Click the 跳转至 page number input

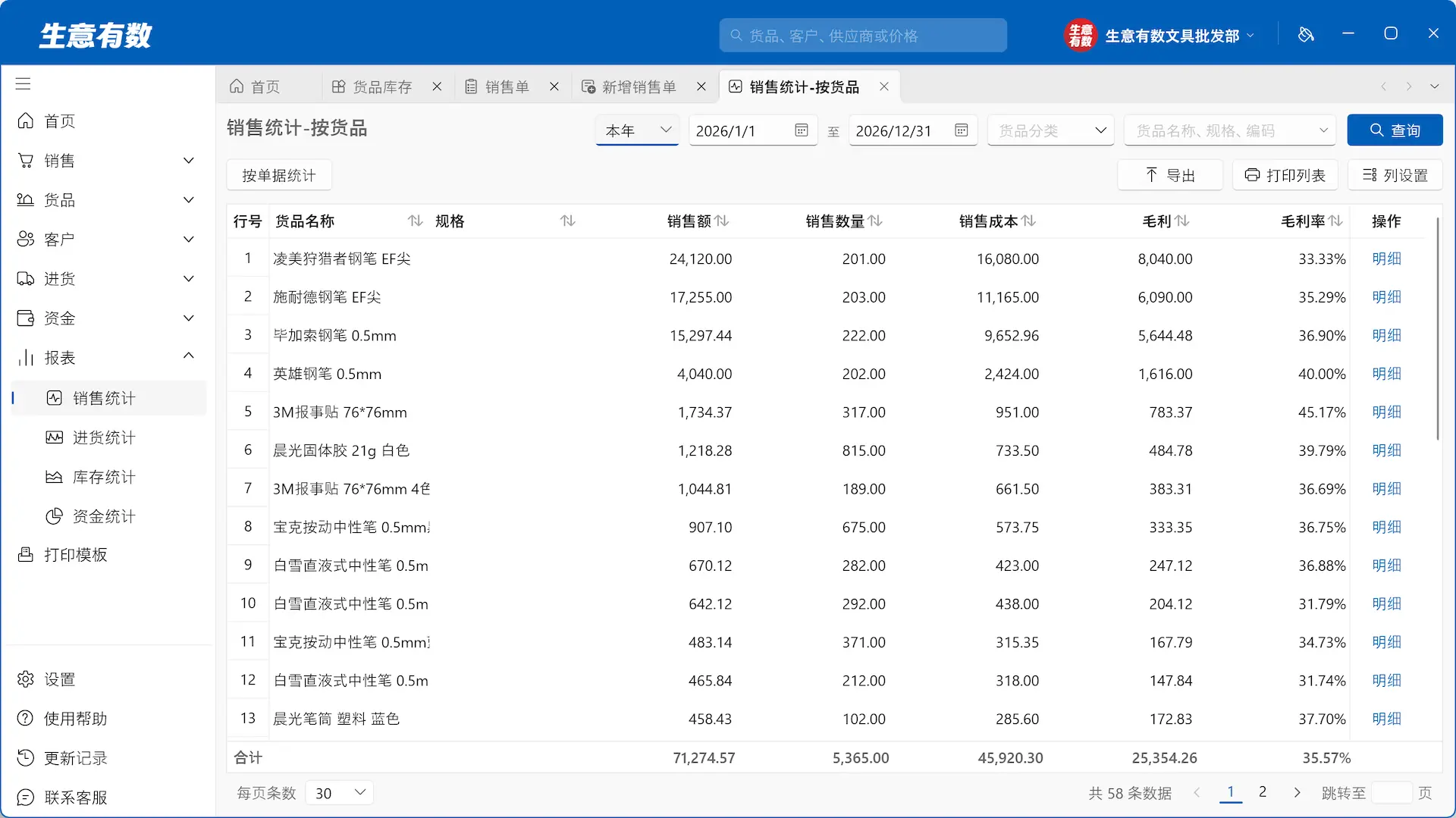(1392, 793)
